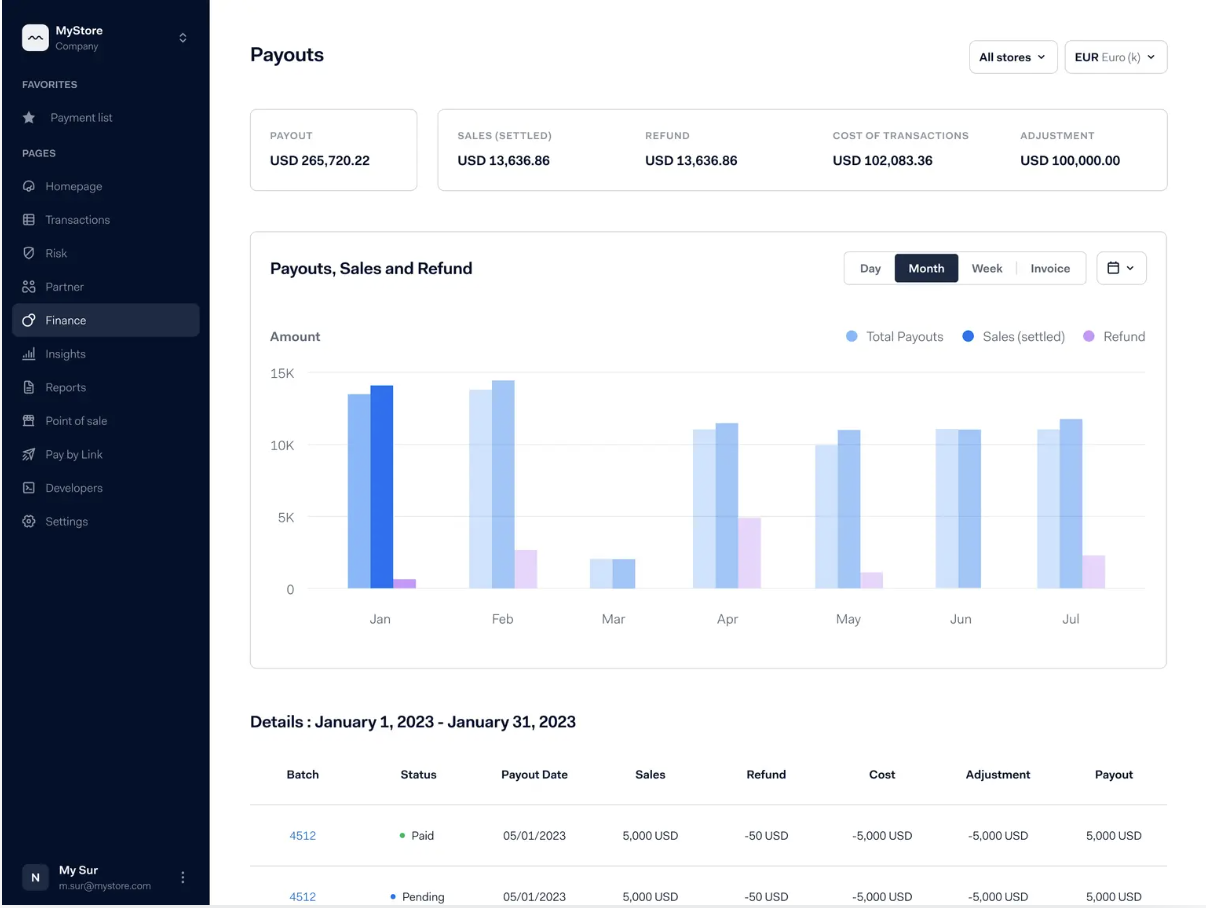This screenshot has height=908, width=1206.
Task: Select Point of sale
Action: coord(78,421)
